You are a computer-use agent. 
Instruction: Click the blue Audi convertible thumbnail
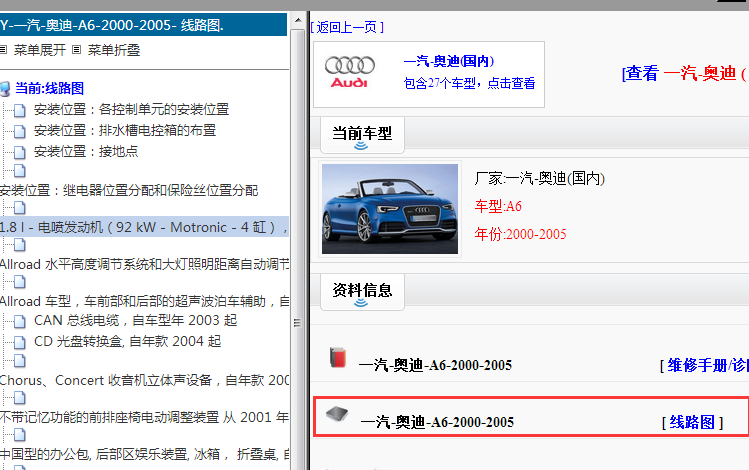pyautogui.click(x=390, y=209)
